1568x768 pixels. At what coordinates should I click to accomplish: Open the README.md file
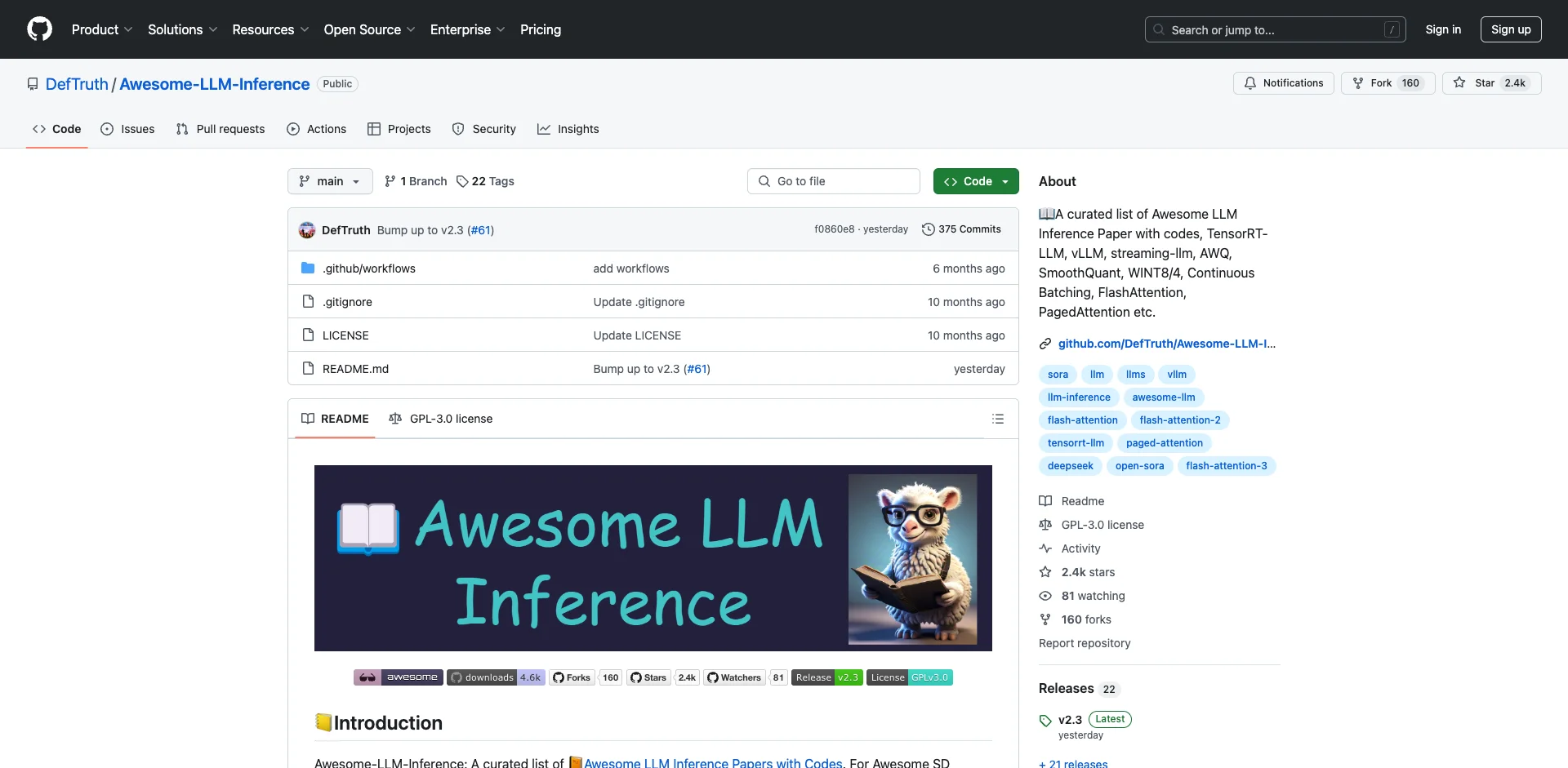click(355, 369)
